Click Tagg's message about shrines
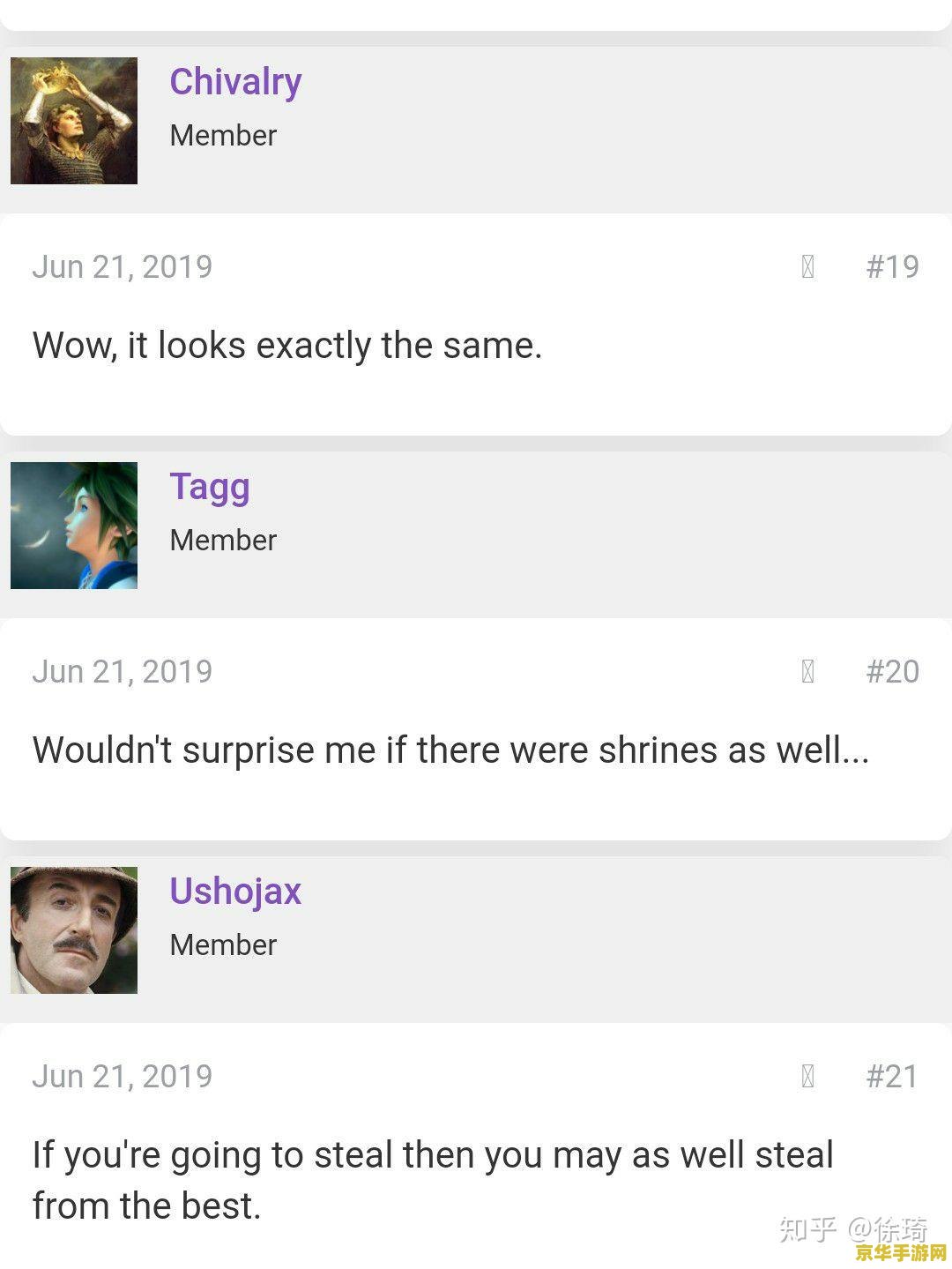This screenshot has height=1269, width=952. (450, 750)
